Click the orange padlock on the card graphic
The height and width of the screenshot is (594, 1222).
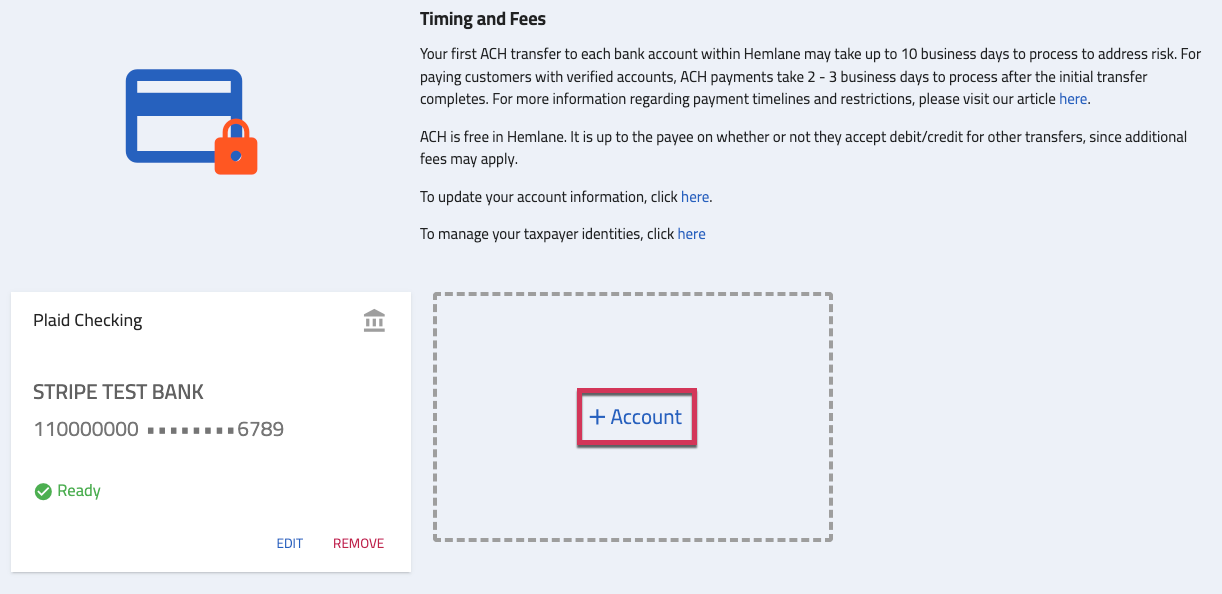coord(236,146)
